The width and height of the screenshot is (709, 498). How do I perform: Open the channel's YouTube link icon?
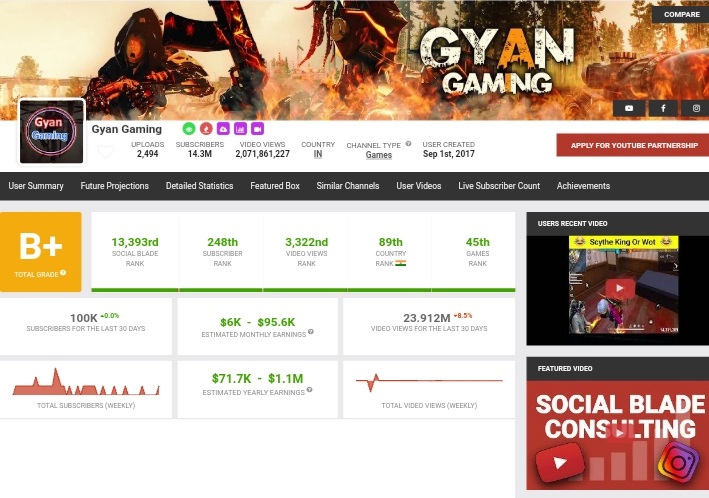pos(629,108)
